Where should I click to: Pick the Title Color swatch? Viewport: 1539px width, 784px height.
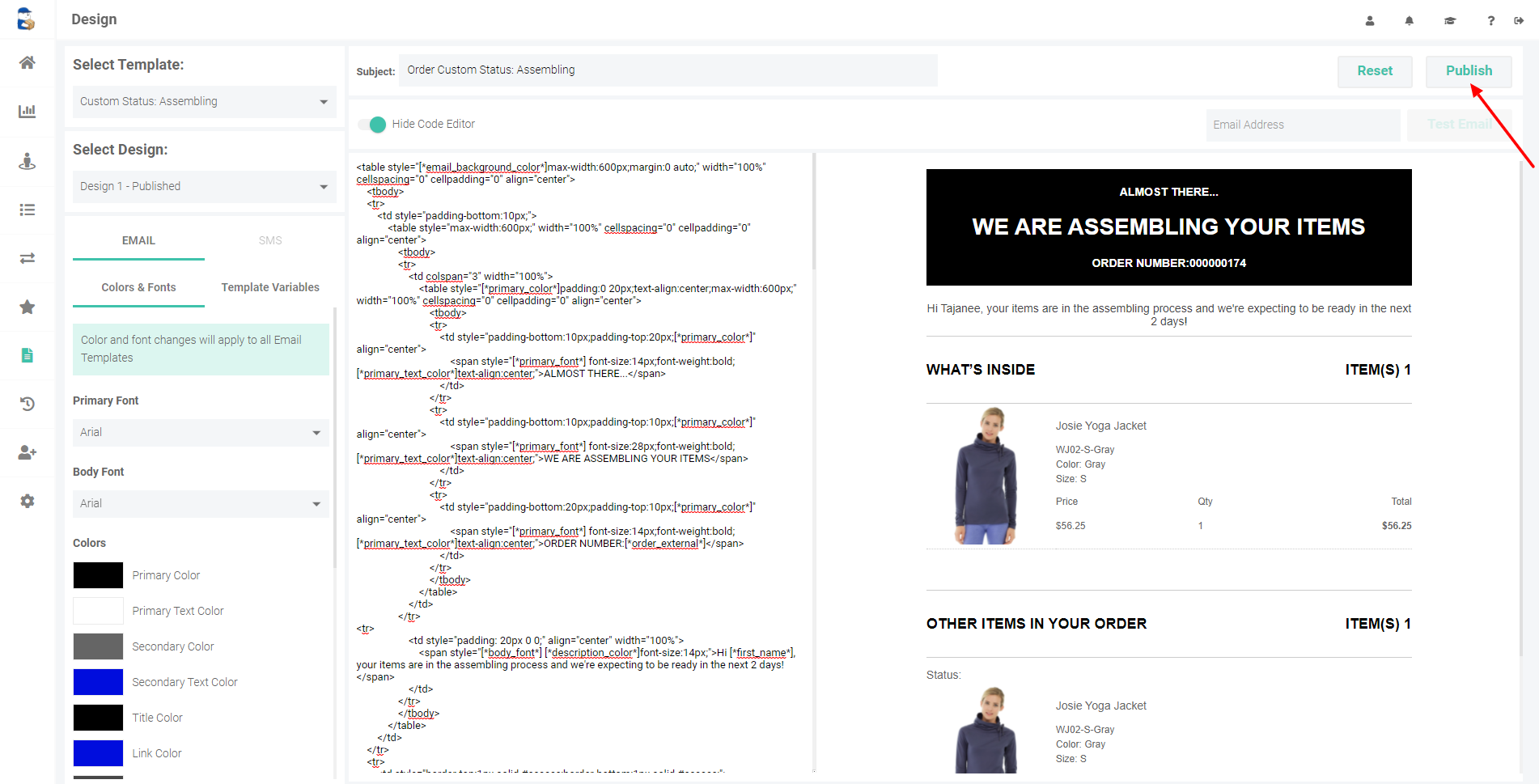point(98,718)
